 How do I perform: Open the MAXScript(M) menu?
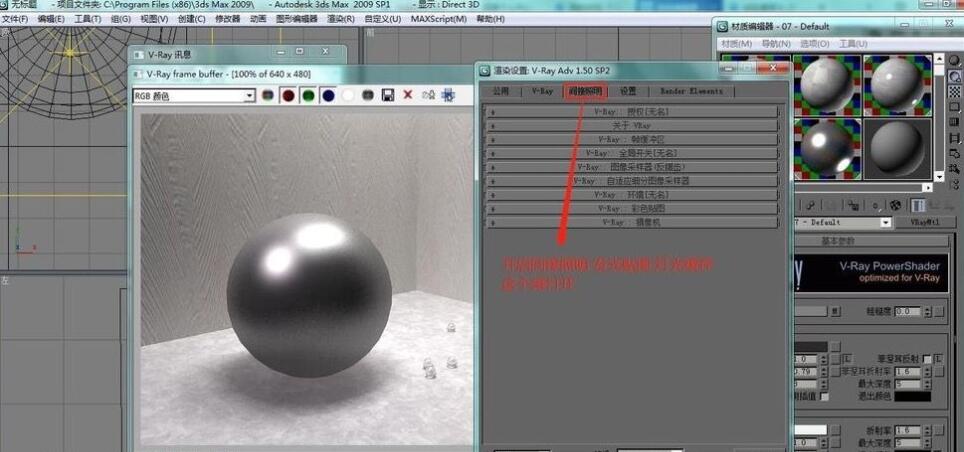438,19
